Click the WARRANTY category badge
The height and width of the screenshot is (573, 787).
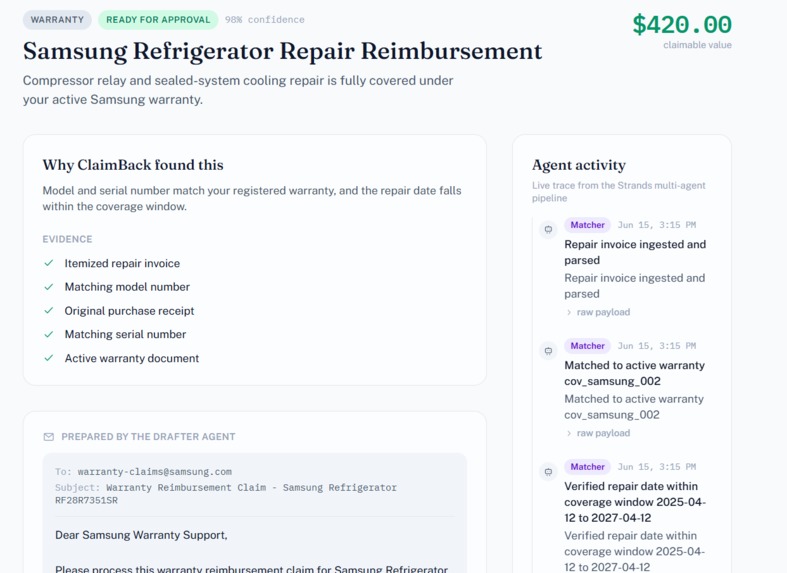pyautogui.click(x=57, y=20)
